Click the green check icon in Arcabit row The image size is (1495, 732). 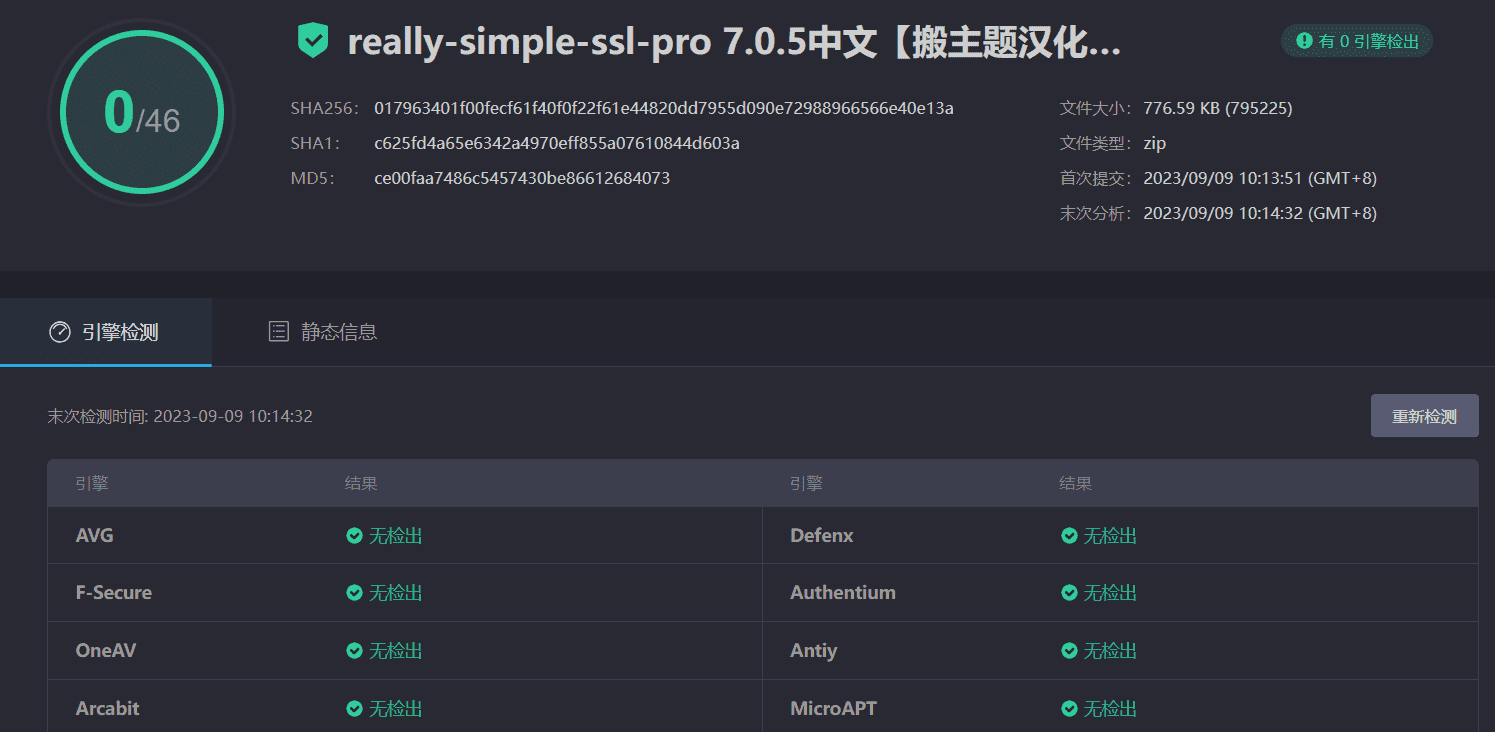[x=354, y=709]
